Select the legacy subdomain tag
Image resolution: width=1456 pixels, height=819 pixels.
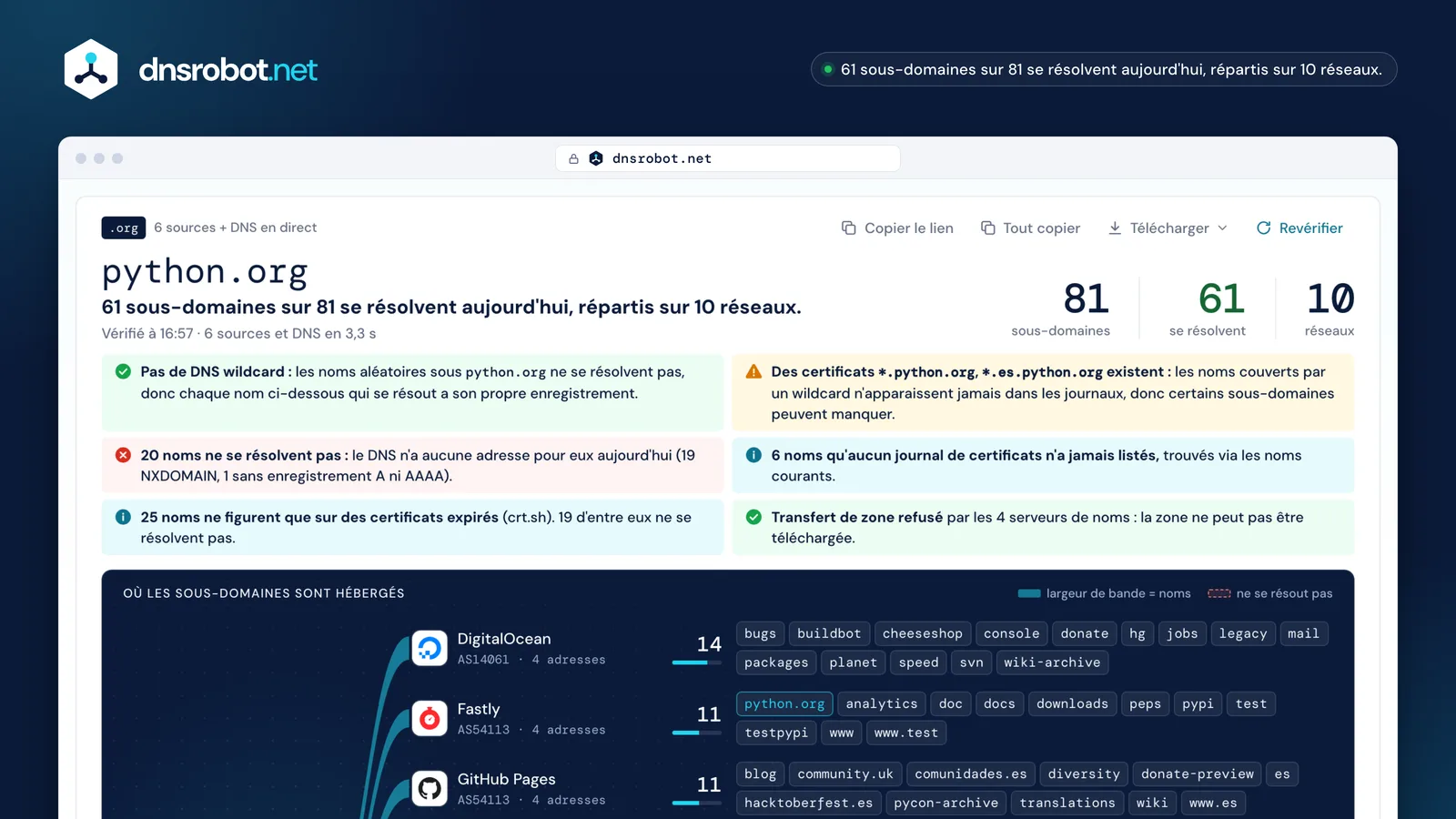coord(1243,633)
